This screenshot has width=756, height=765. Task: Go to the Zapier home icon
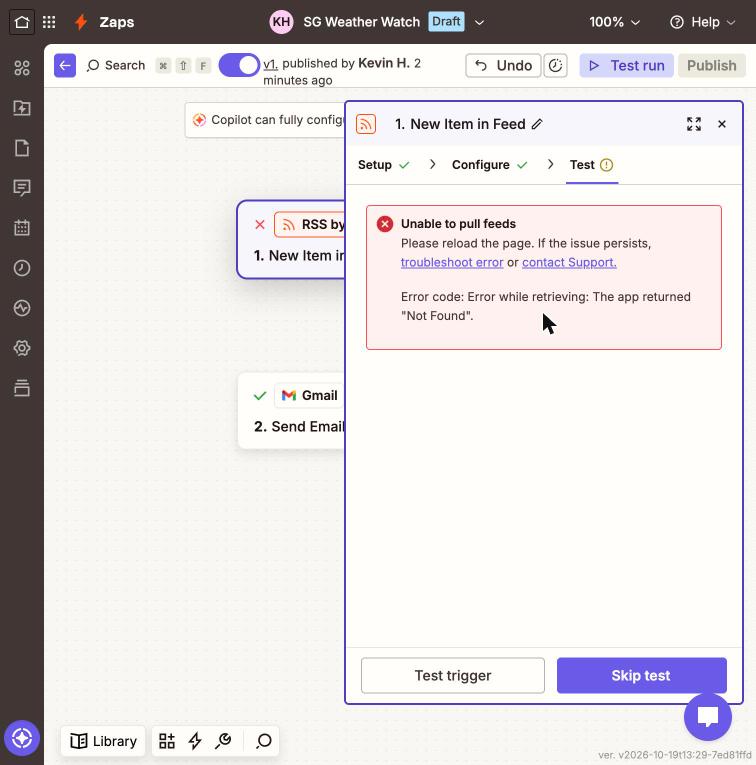[x=22, y=22]
